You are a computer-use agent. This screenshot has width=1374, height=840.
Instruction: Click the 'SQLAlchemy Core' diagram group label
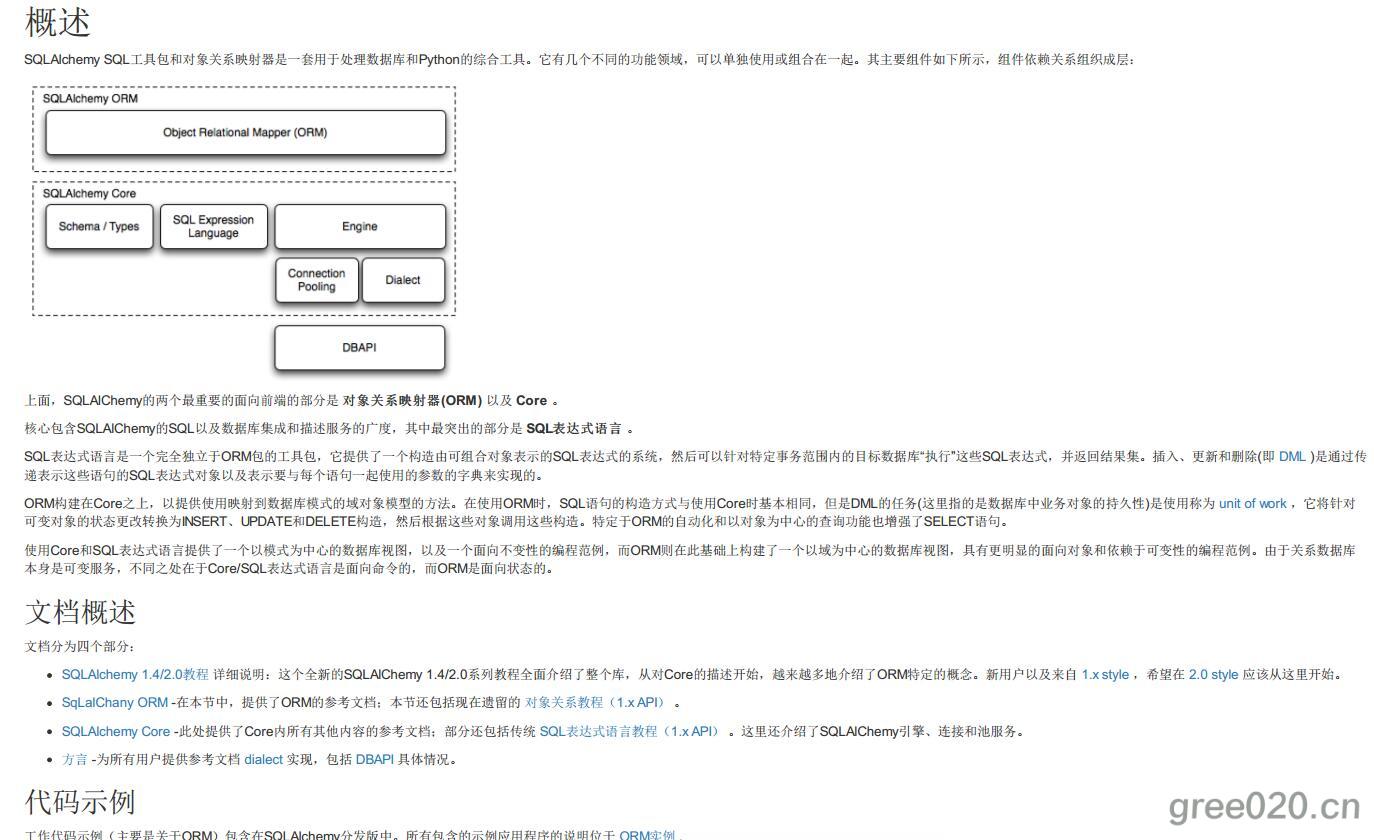point(89,194)
